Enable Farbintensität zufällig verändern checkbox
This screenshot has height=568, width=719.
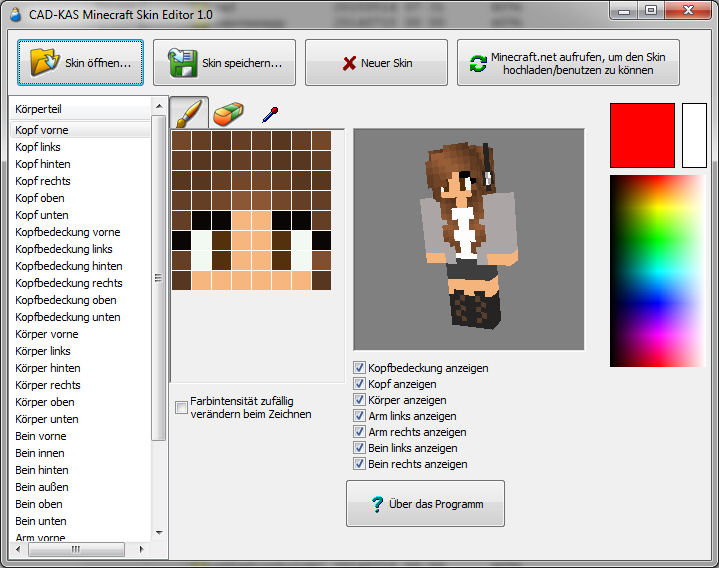tap(181, 407)
